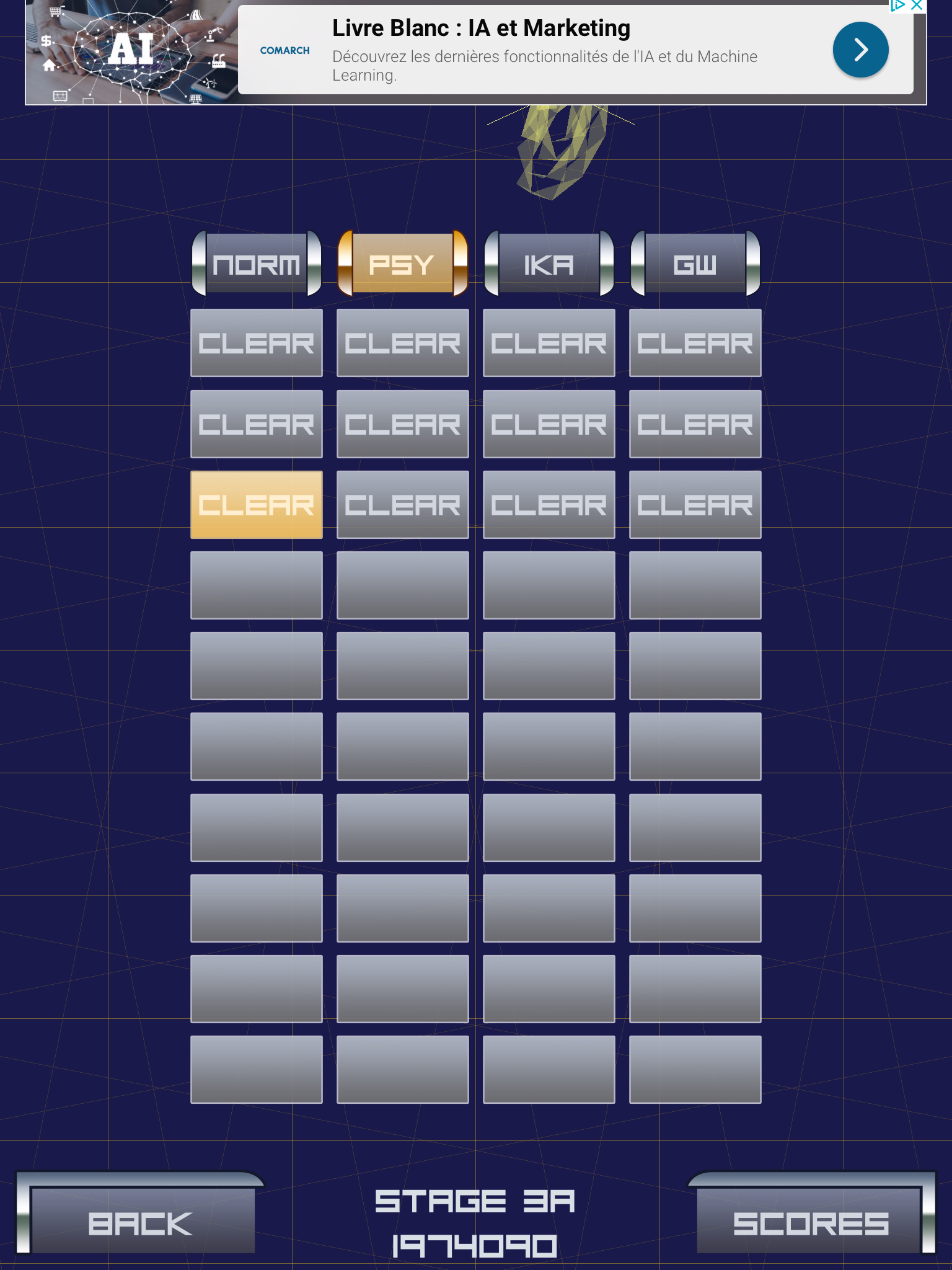Viewport: 952px width, 1270px height.
Task: Select the last empty stage slot under GW
Action: pyautogui.click(x=695, y=1070)
